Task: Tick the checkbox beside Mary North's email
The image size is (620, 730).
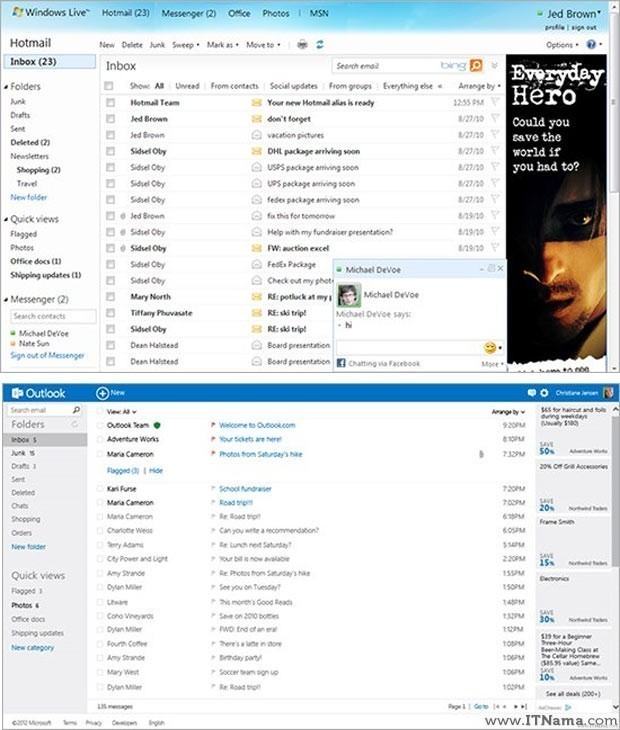Action: coord(110,297)
